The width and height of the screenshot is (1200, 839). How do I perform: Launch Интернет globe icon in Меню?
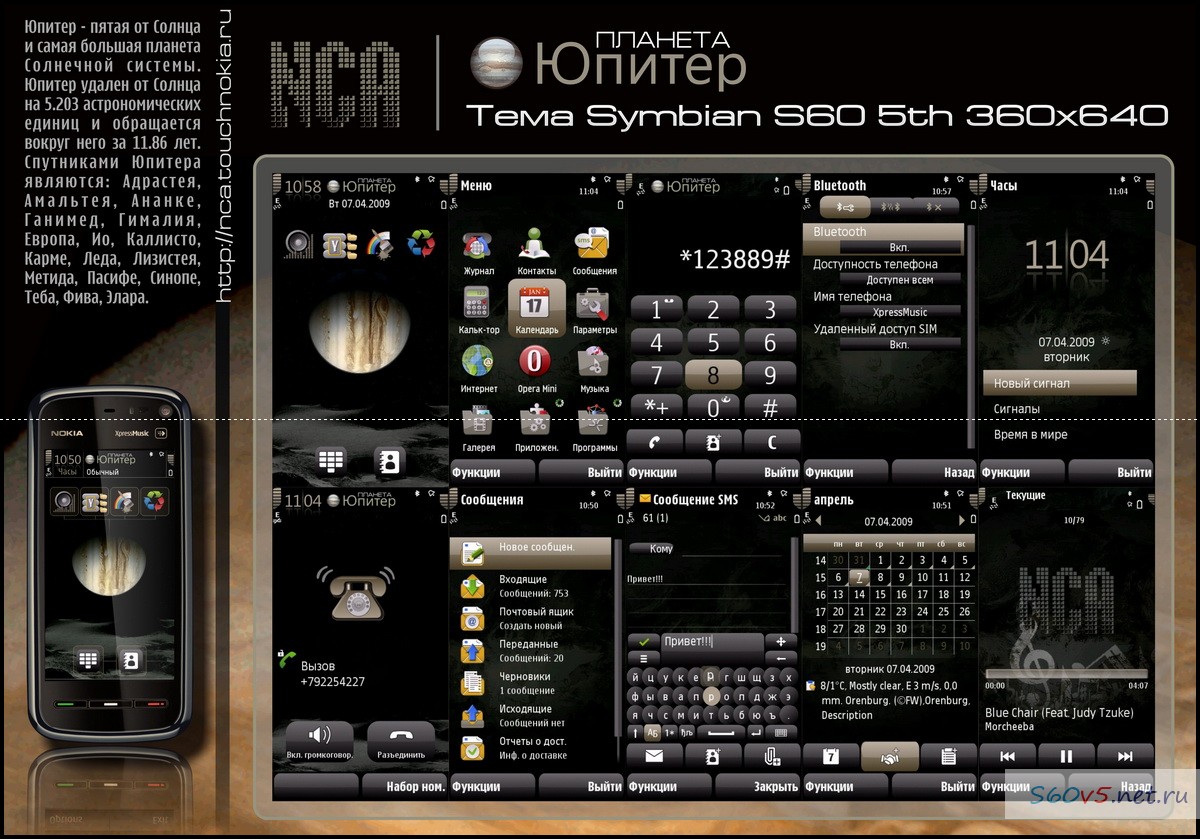click(478, 362)
